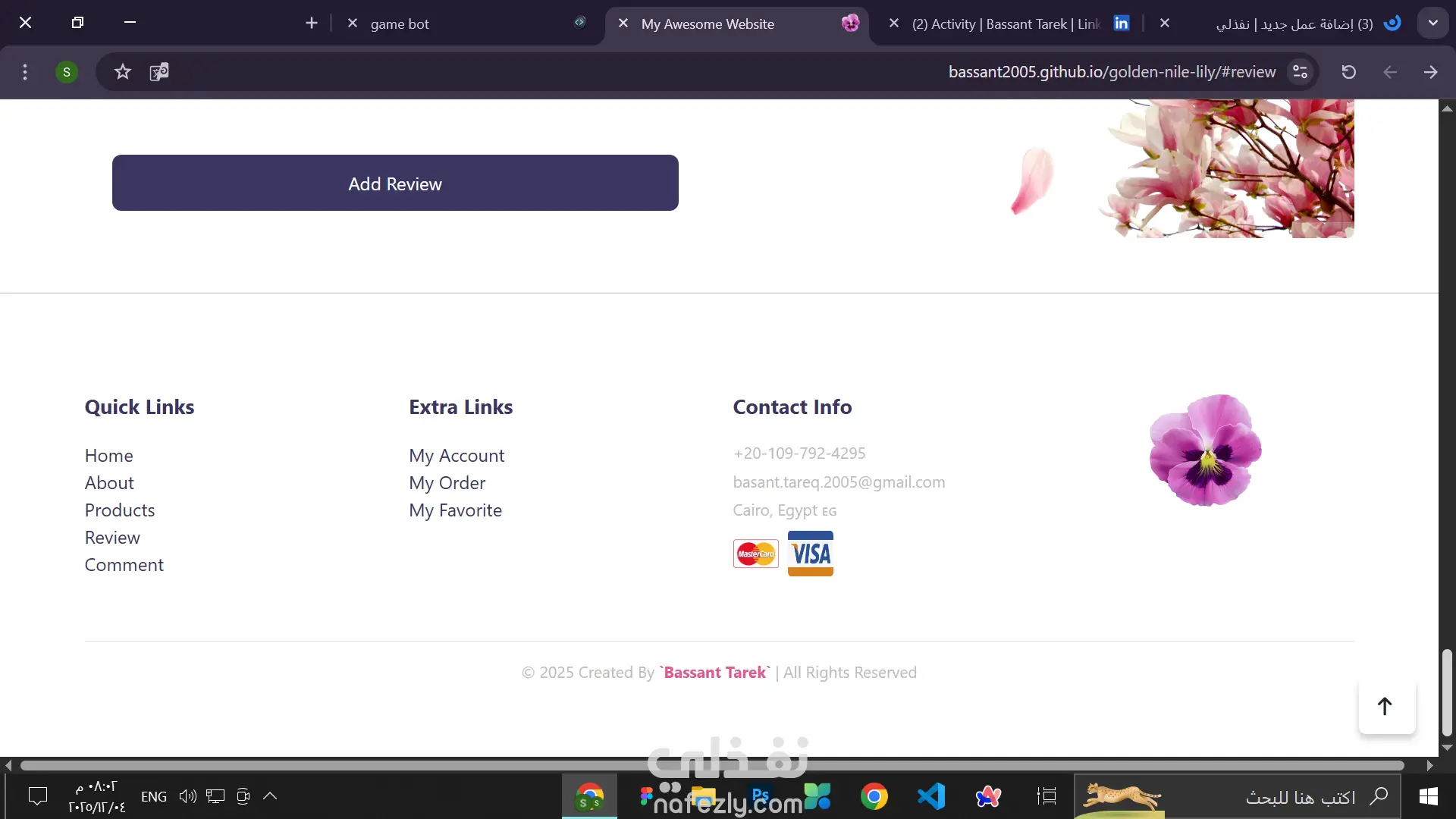1456x819 pixels.
Task: Click the scroll-to-top arrow button
Action: (x=1385, y=706)
